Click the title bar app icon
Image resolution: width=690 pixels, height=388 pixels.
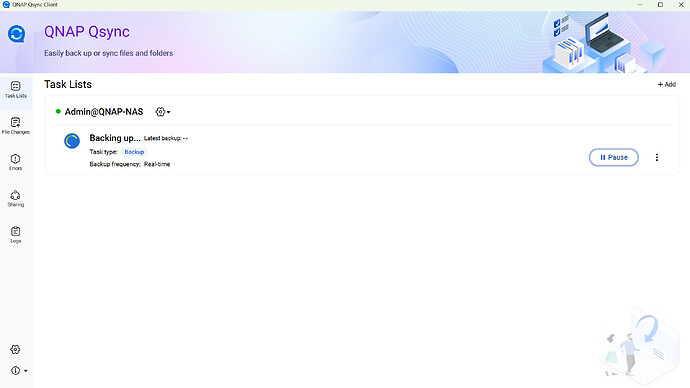tap(6, 4)
